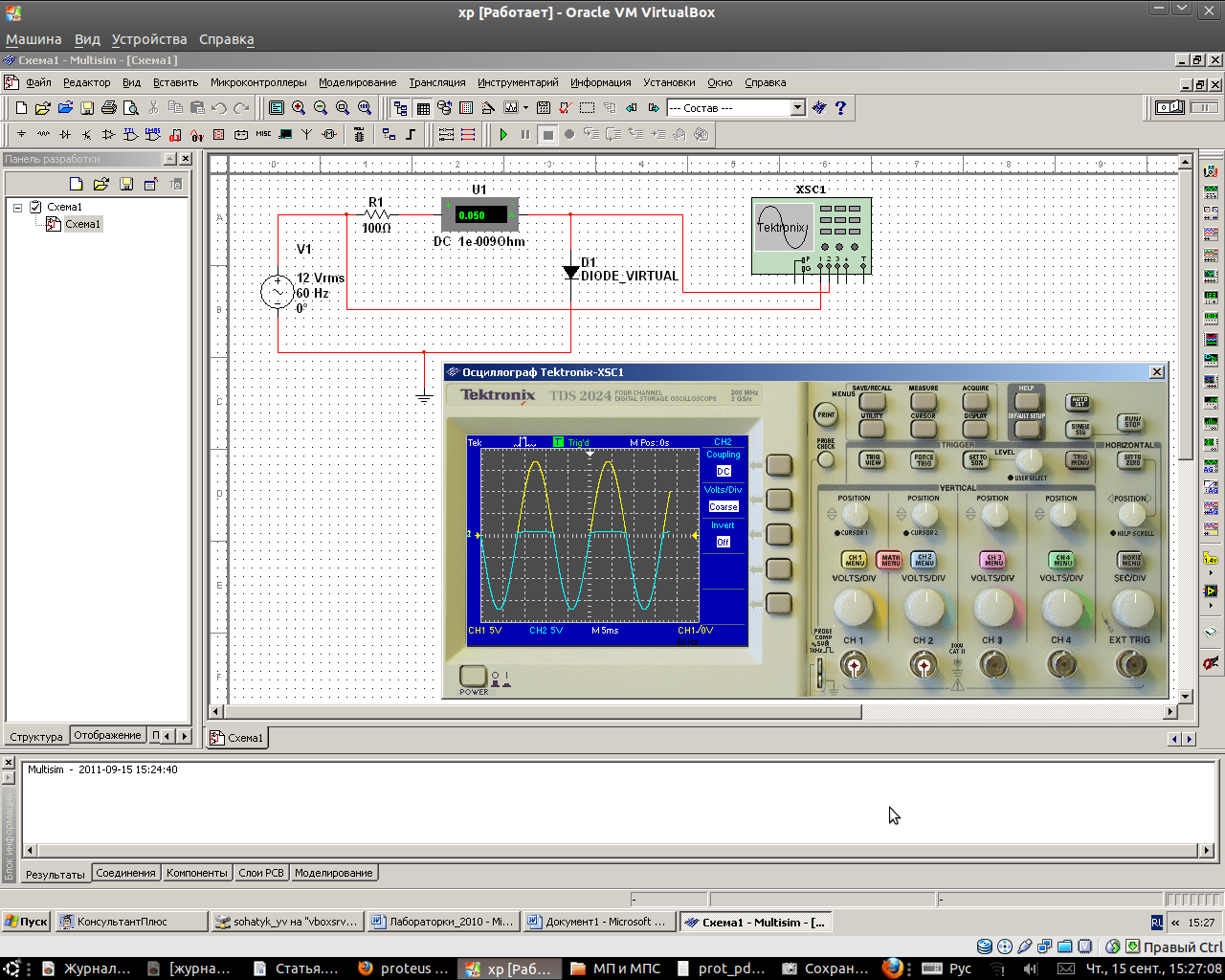The width and height of the screenshot is (1225, 980).
Task: Uncheck the Схема1 checkbox in tree
Action: [x=35, y=207]
